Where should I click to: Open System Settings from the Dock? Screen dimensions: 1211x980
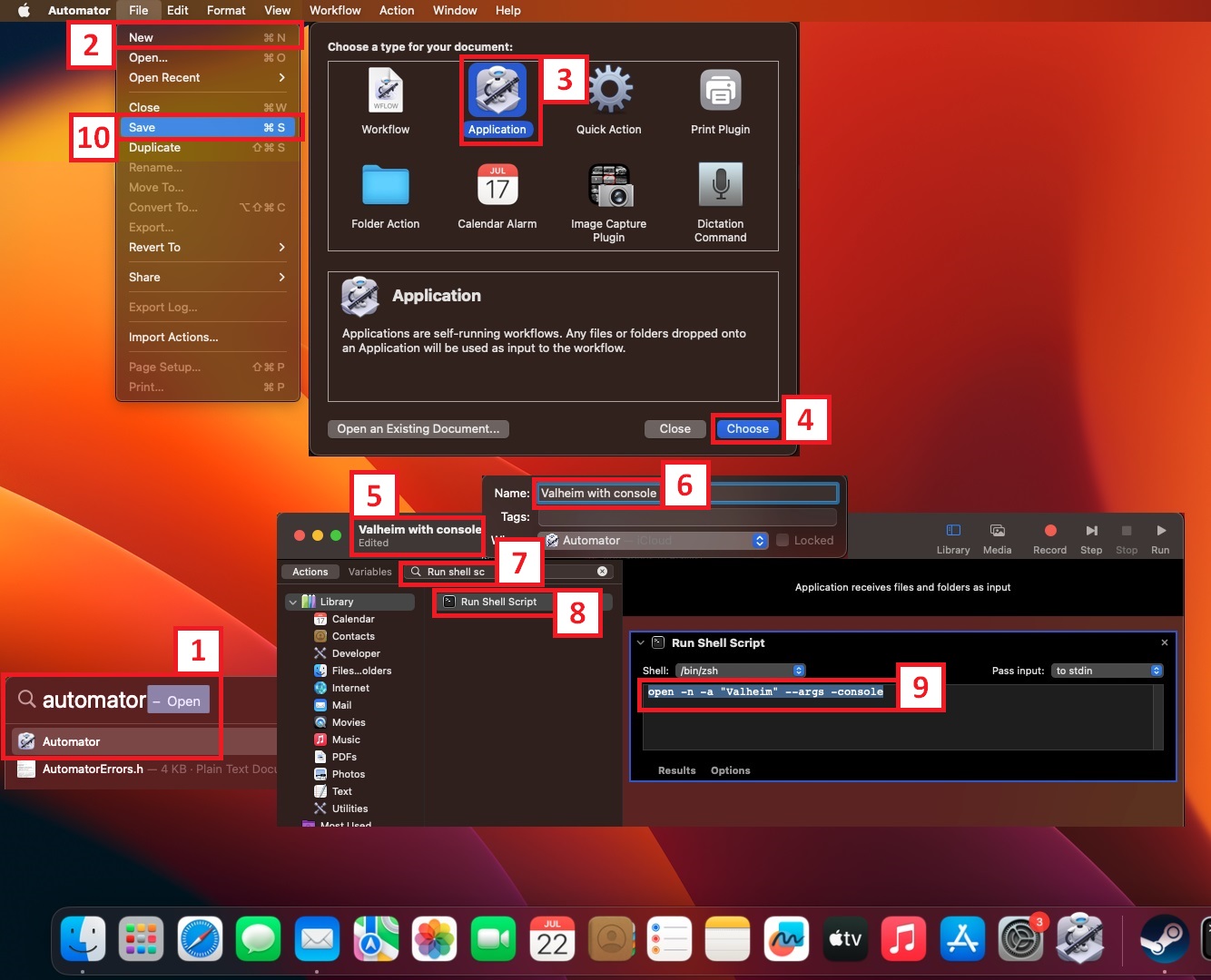point(1020,938)
